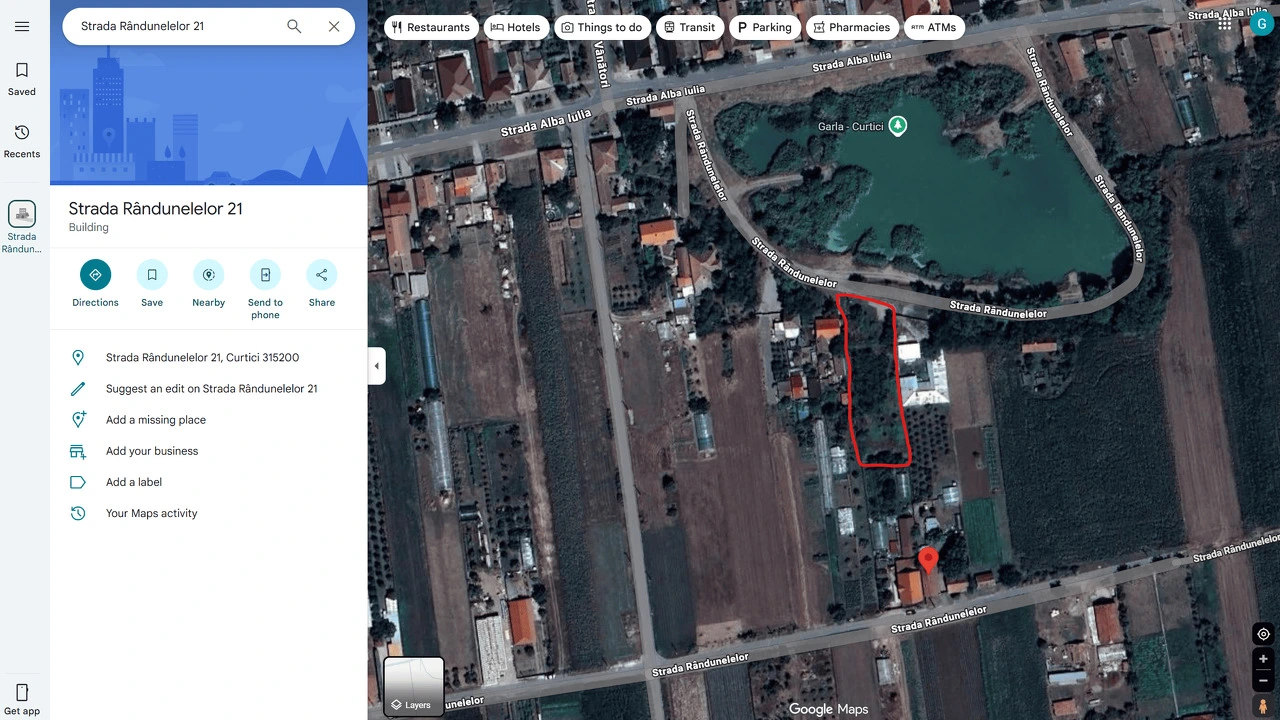Drop Pegman for Street View
Image resolution: width=1280 pixels, height=720 pixels.
tap(1263, 706)
